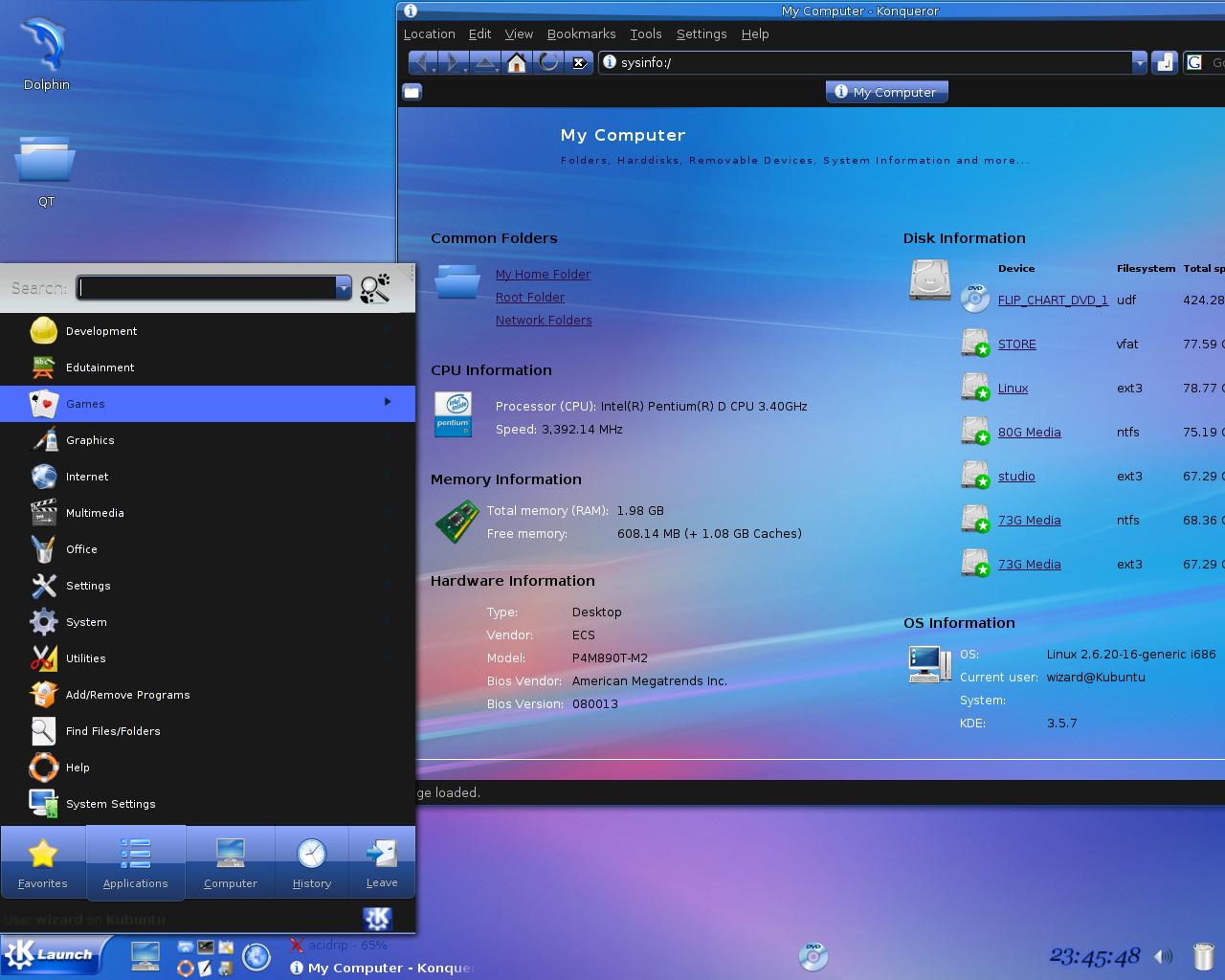This screenshot has width=1225, height=980.
Task: Open FLIP_CHART_DVD_1 device
Action: [x=1053, y=300]
